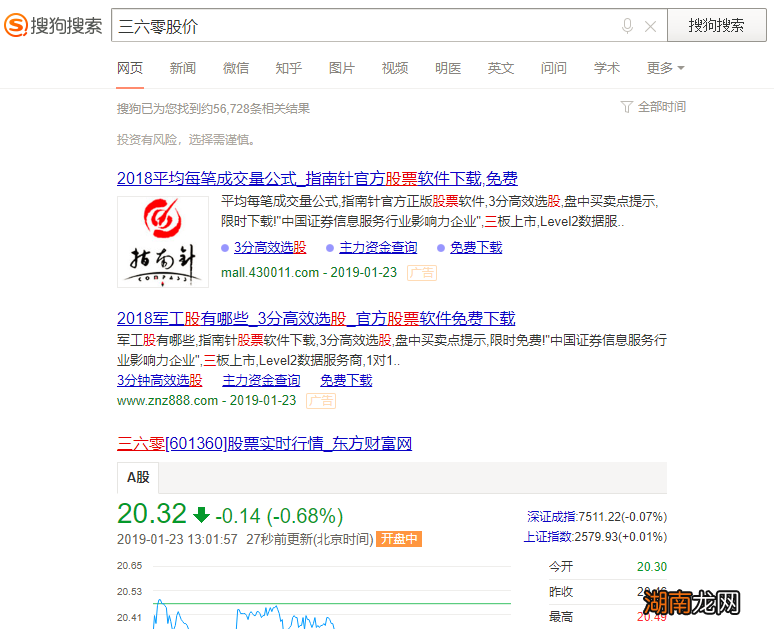Click the microphone voice search icon
Image resolution: width=774 pixels, height=629 pixels.
tap(627, 26)
